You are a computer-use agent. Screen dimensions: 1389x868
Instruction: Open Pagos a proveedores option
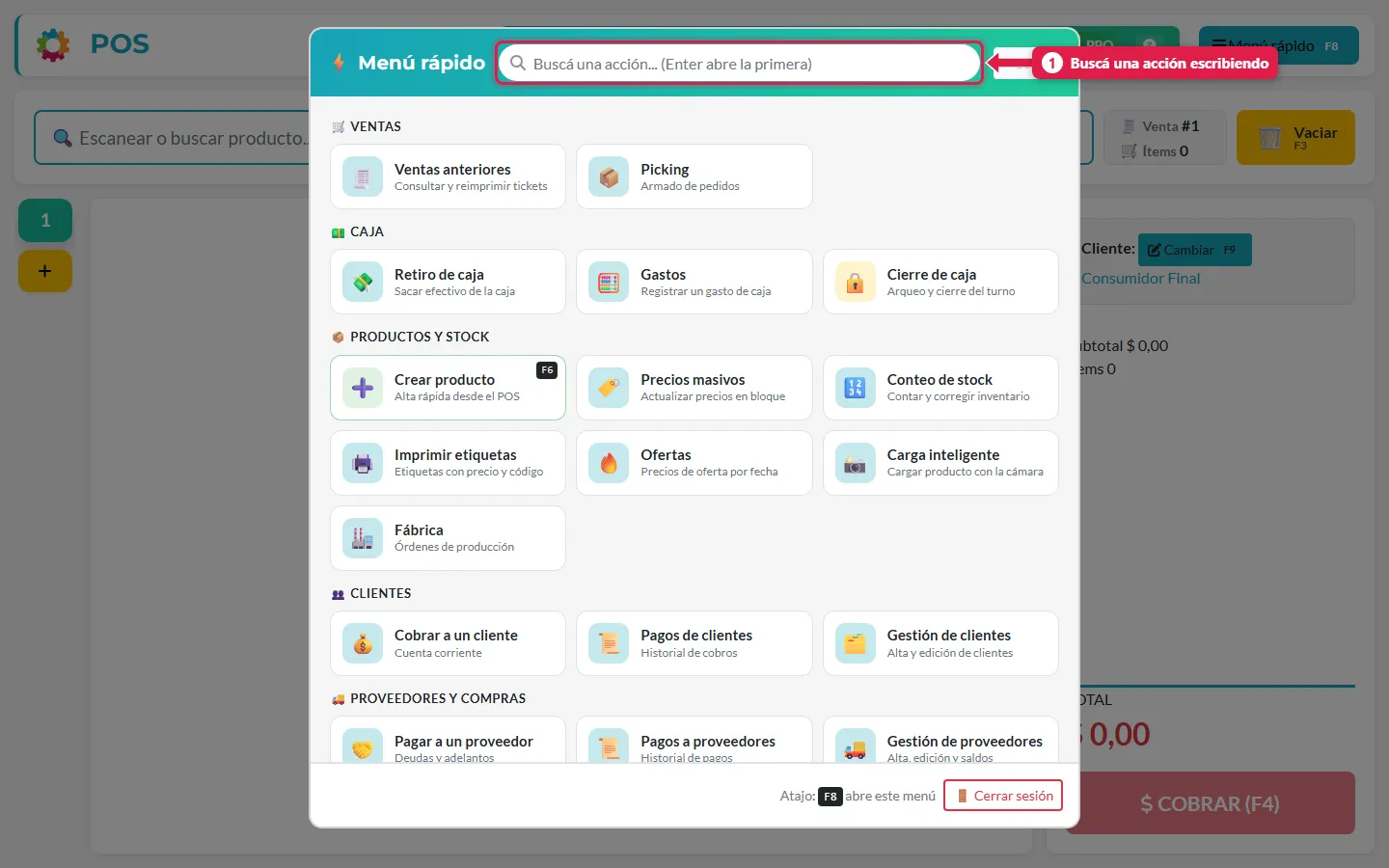(694, 741)
